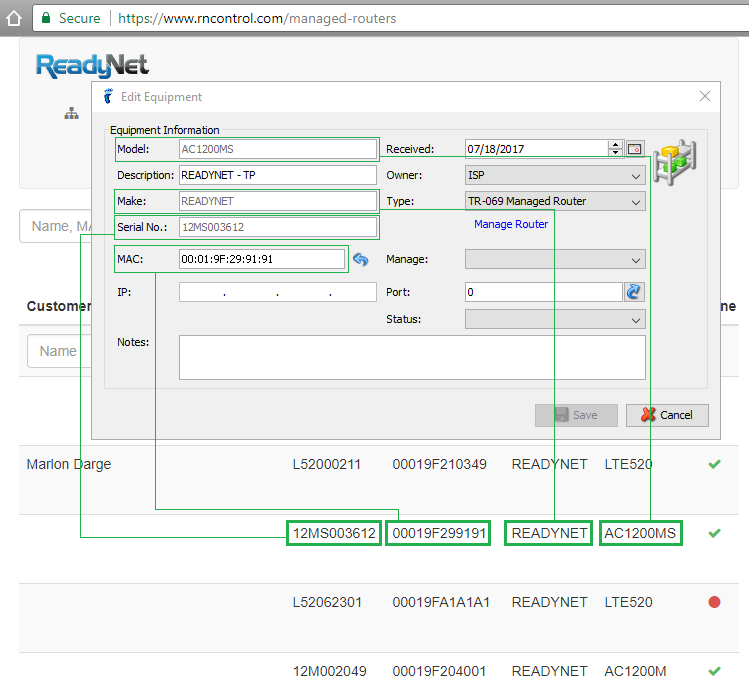Click the Customer column header
This screenshot has width=749, height=689.
(x=59, y=306)
